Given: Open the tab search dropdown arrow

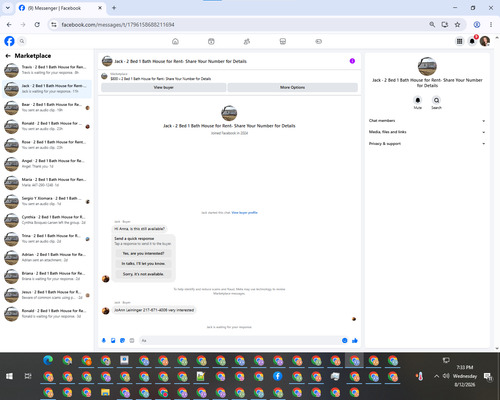Looking at the screenshot, I should pyautogui.click(x=8, y=8).
